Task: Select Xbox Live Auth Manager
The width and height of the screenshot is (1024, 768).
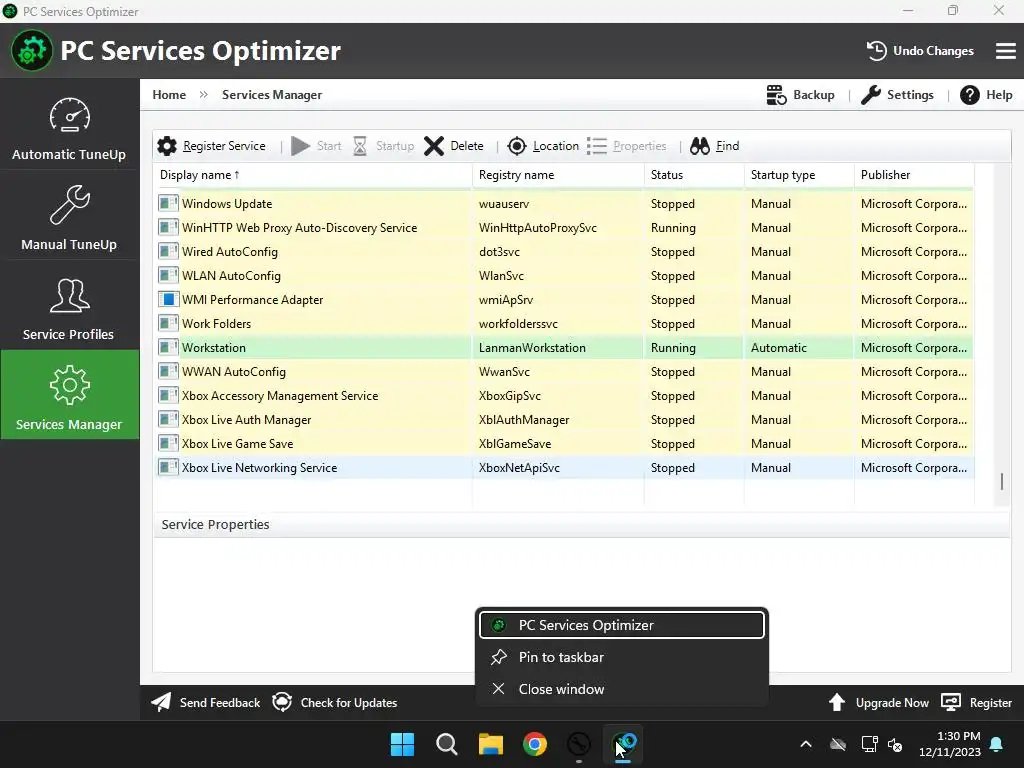Action: 565,420
